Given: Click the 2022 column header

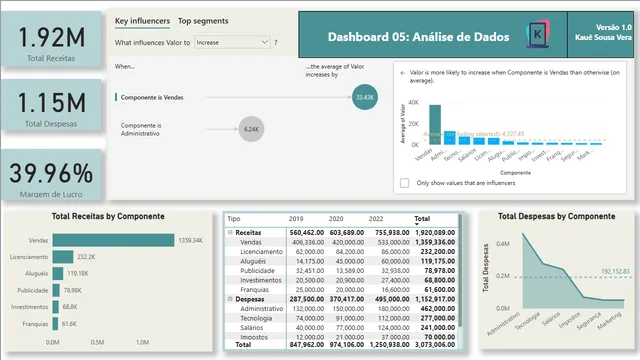Looking at the screenshot, I should pos(376,219).
